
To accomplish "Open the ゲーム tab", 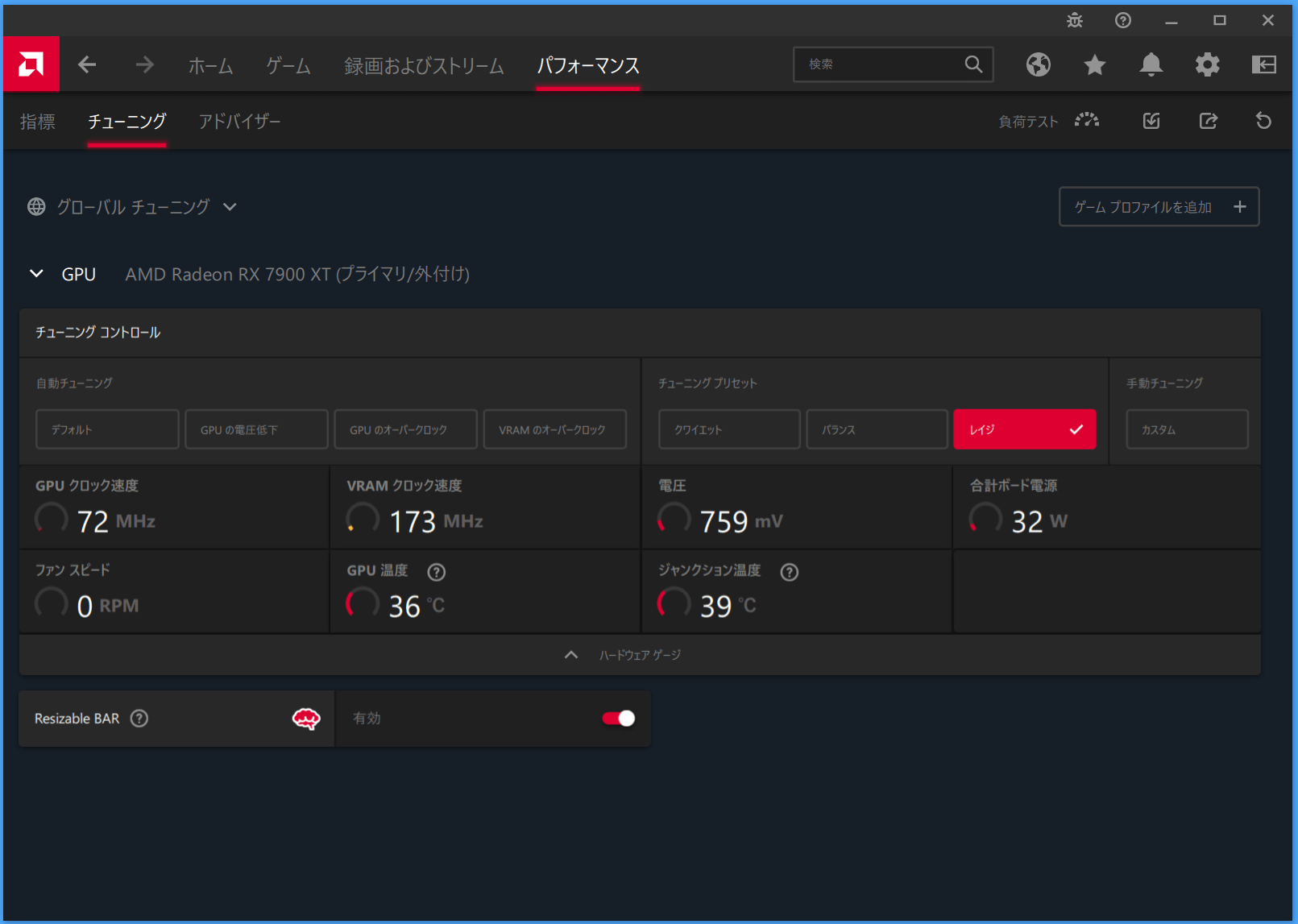I will 288,65.
